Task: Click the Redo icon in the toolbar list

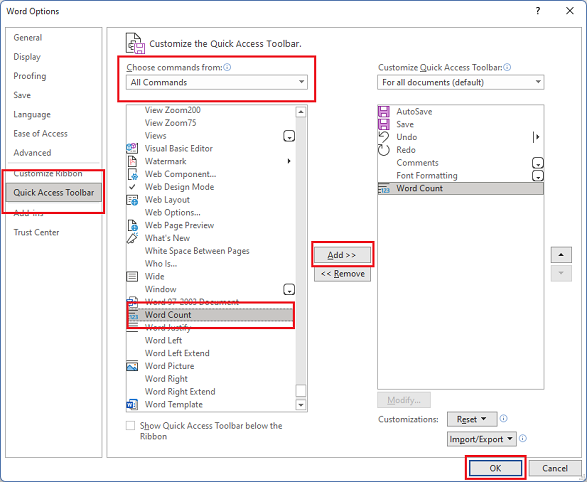Action: [x=384, y=150]
